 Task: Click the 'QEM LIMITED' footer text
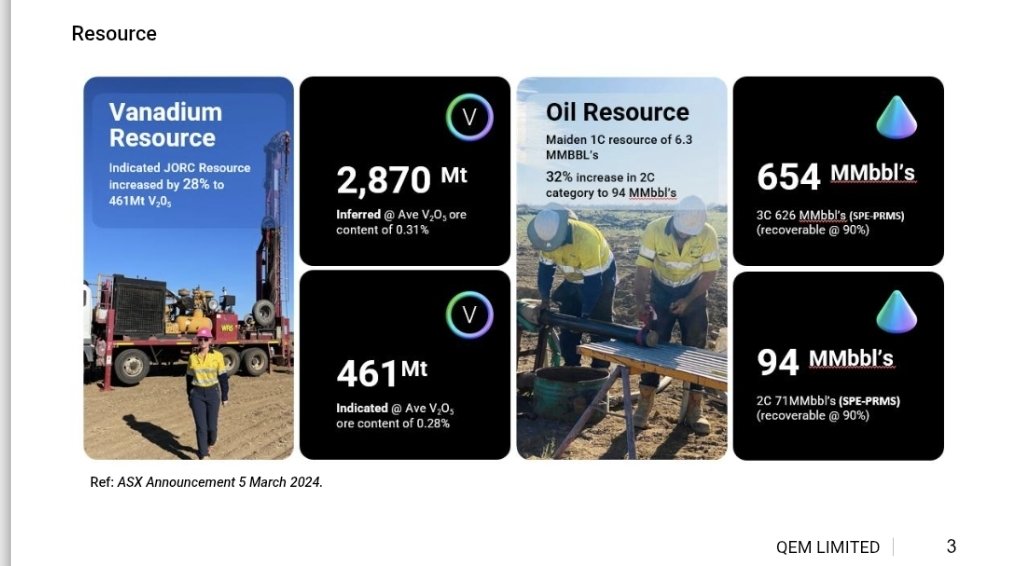tap(828, 547)
